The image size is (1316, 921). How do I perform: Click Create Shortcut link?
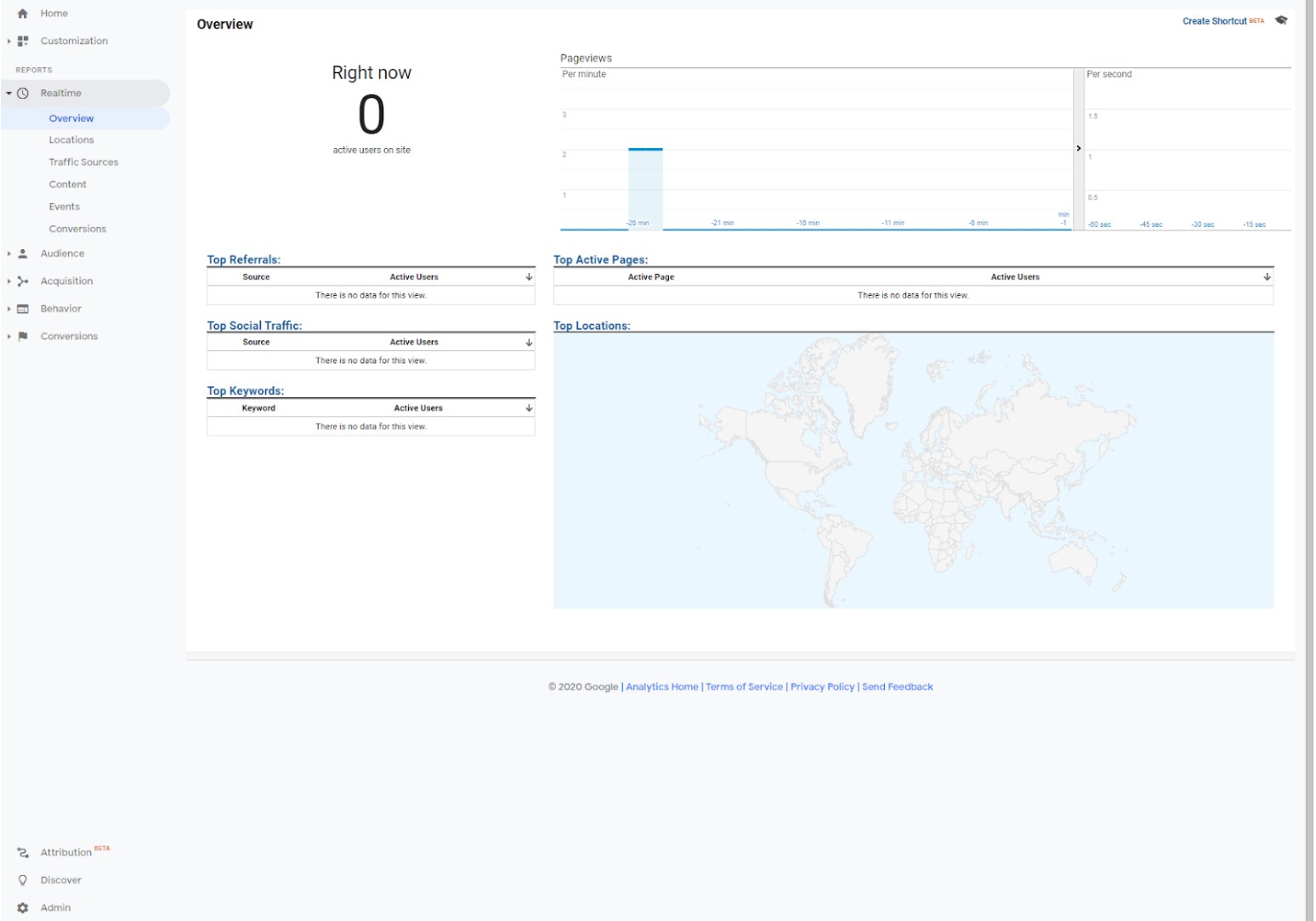point(1214,21)
